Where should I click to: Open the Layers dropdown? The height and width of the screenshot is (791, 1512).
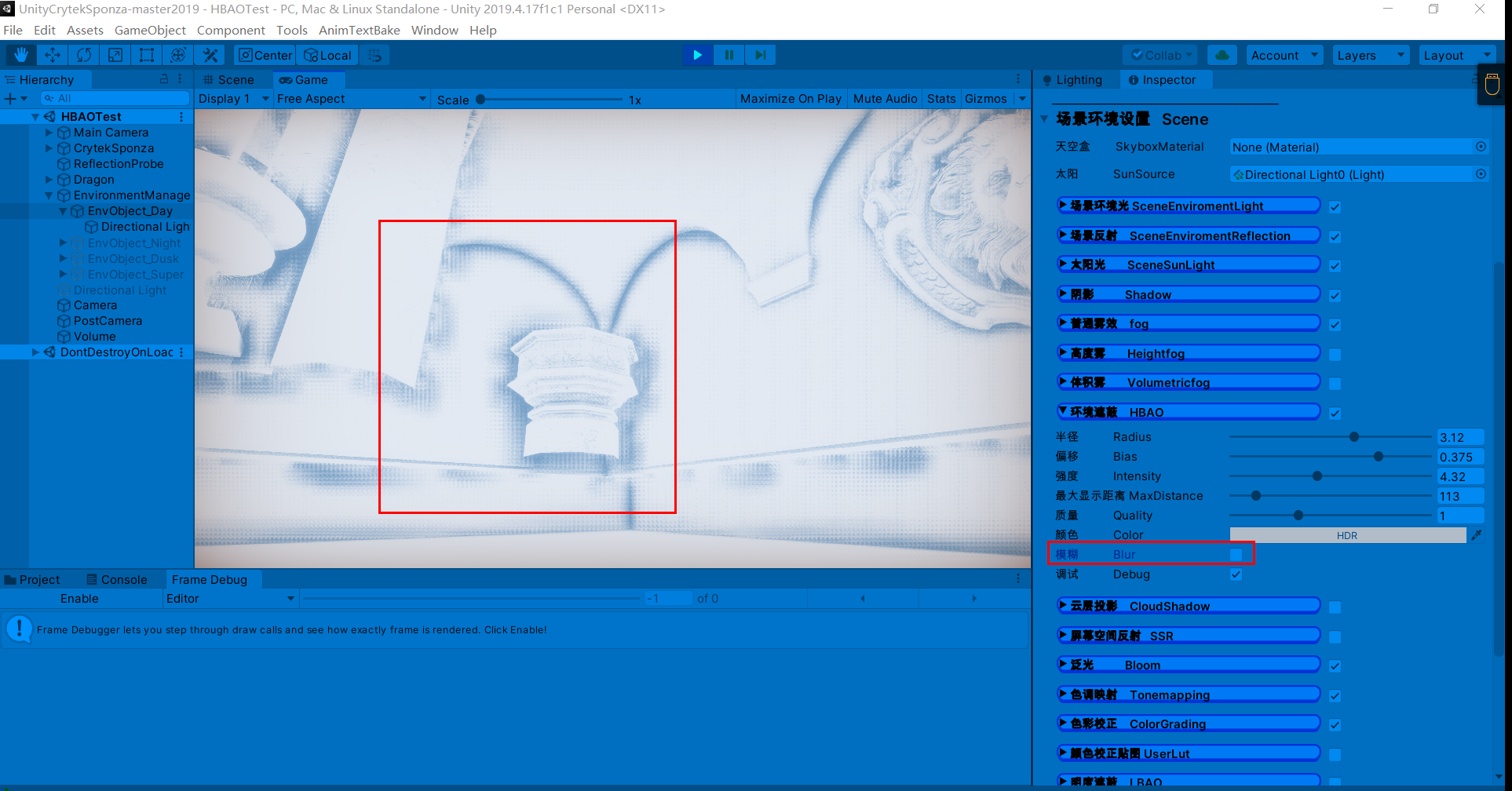click(1371, 55)
